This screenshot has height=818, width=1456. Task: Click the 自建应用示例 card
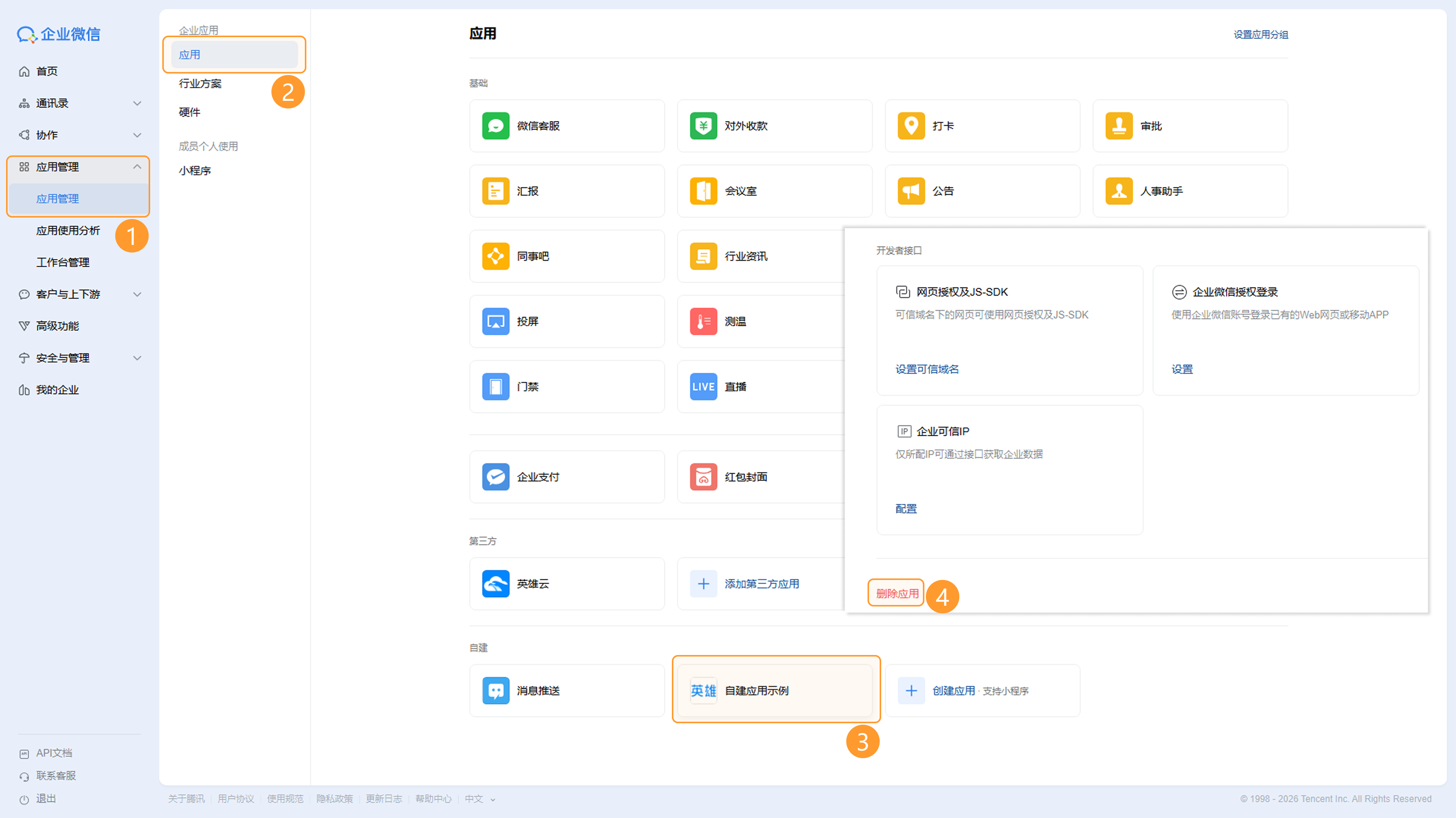click(775, 691)
